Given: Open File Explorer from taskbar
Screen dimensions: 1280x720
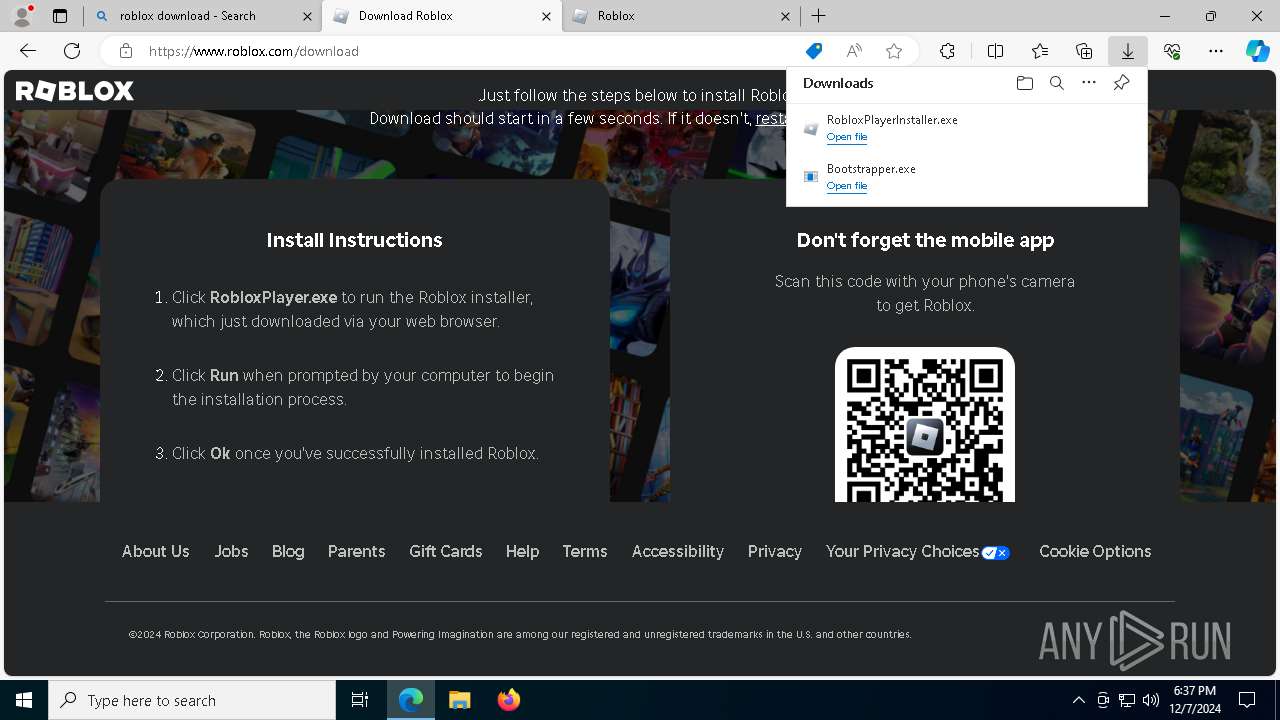Looking at the screenshot, I should pos(460,700).
